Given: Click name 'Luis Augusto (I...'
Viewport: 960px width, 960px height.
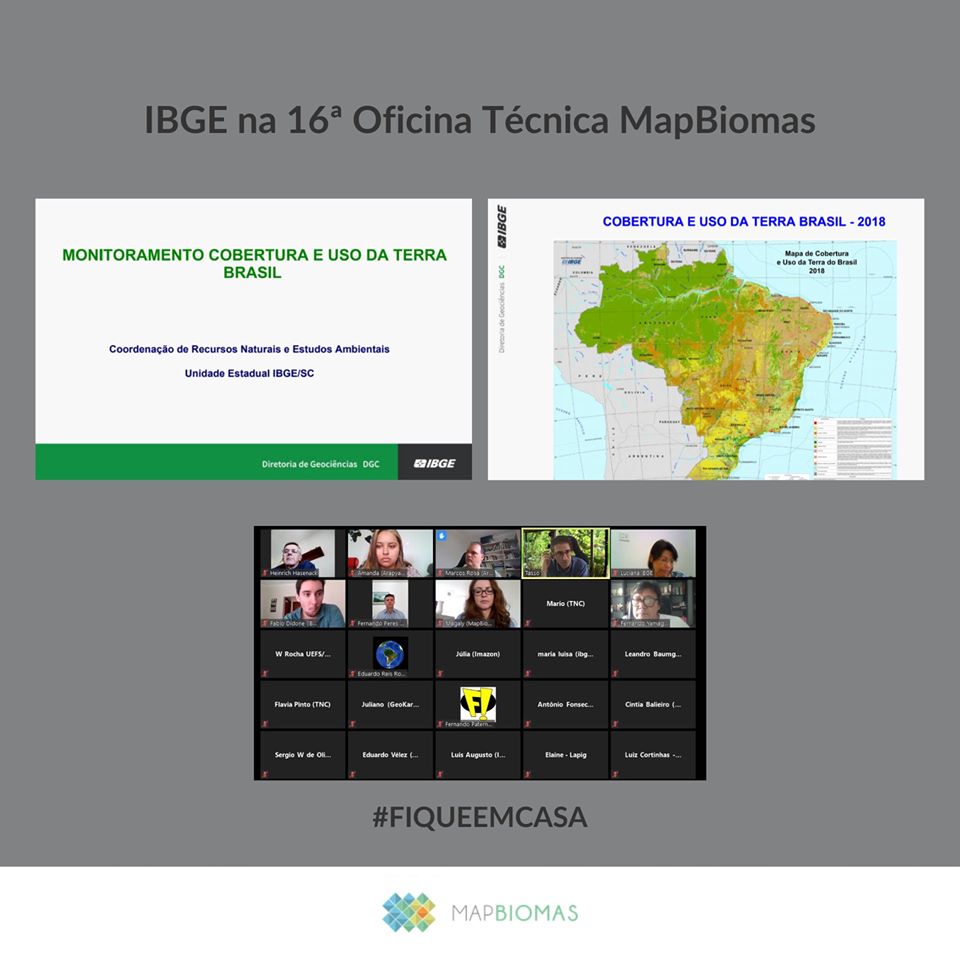Looking at the screenshot, I should pos(478,755).
